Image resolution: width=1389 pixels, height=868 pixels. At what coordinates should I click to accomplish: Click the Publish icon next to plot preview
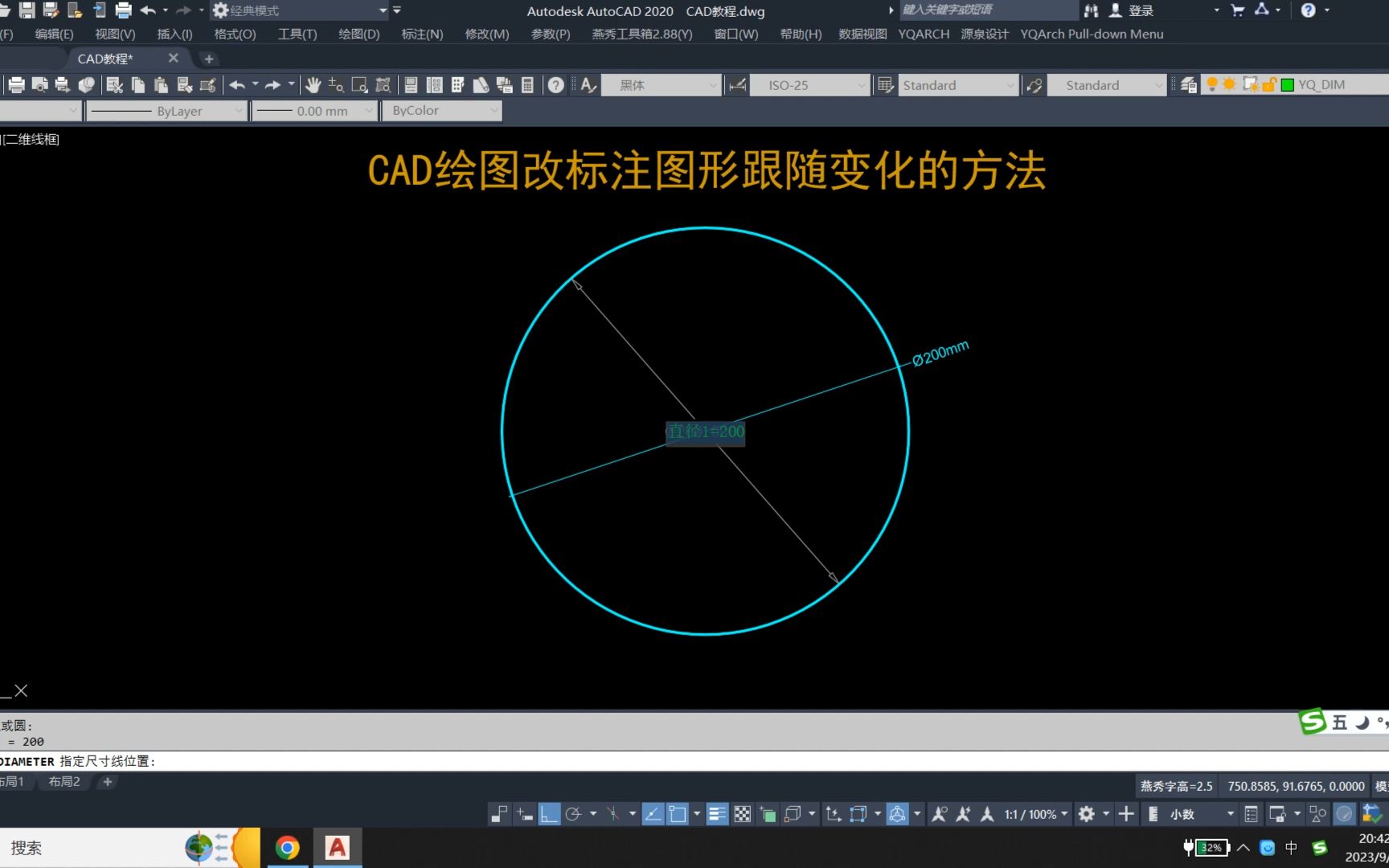pos(62,85)
